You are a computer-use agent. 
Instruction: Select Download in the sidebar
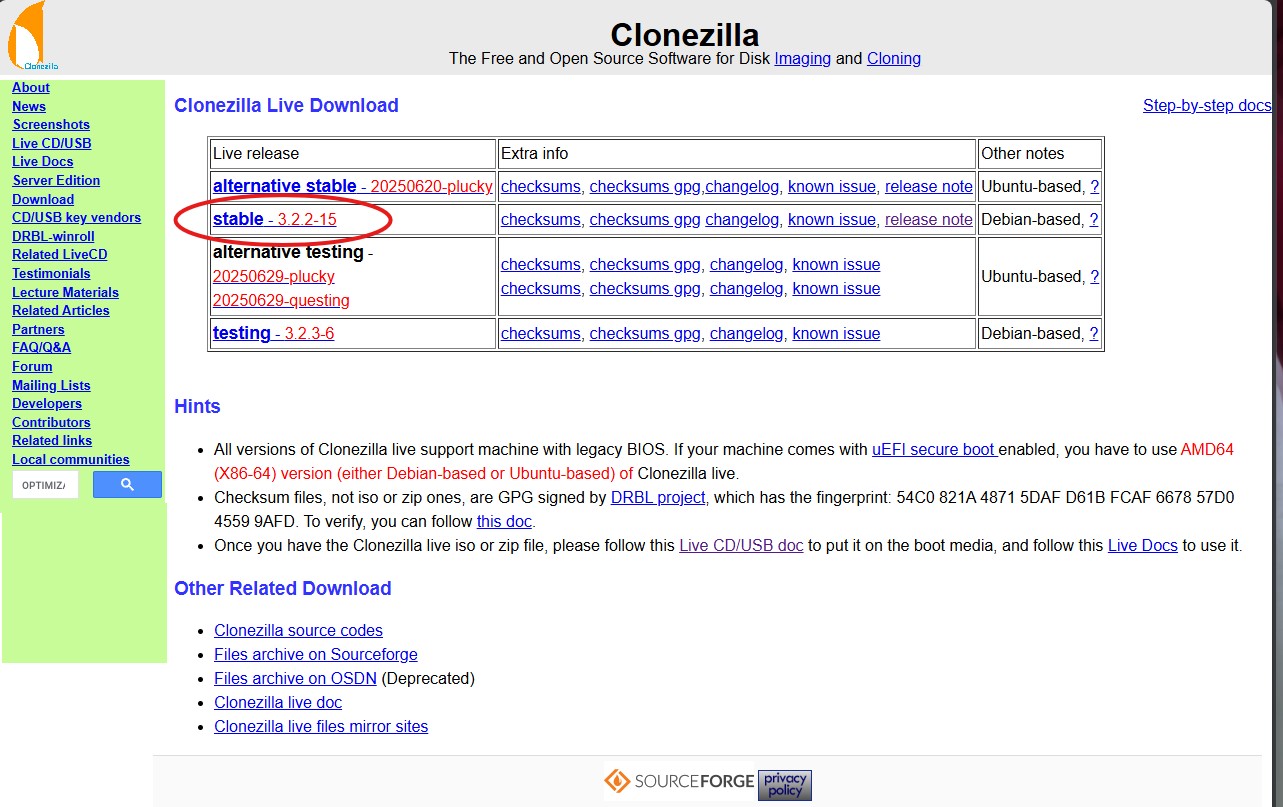(x=43, y=199)
